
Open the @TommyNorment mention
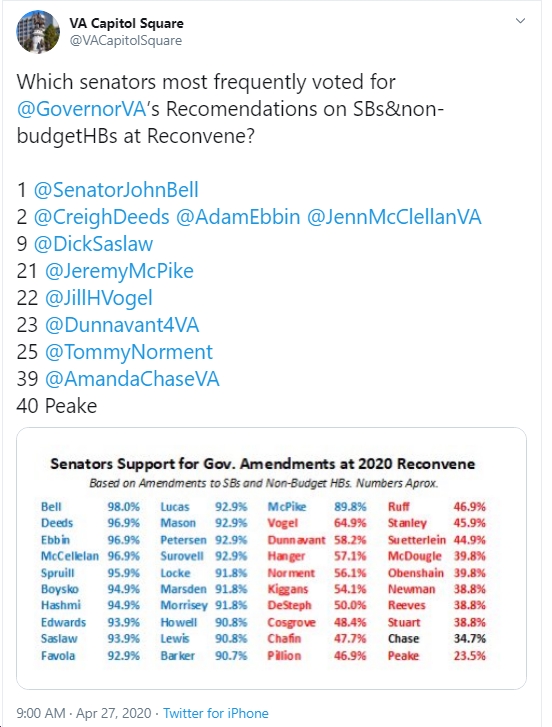(128, 351)
